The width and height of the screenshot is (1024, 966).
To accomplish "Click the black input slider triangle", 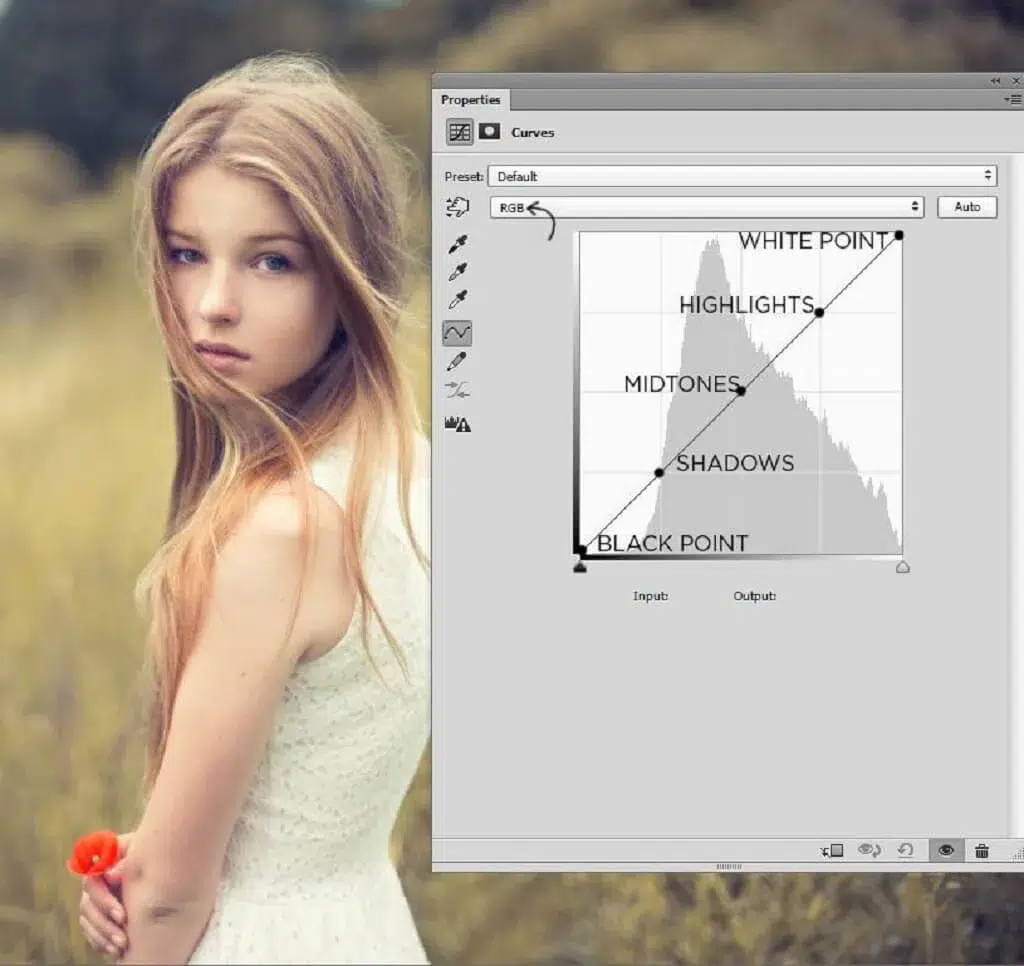I will pos(580,566).
